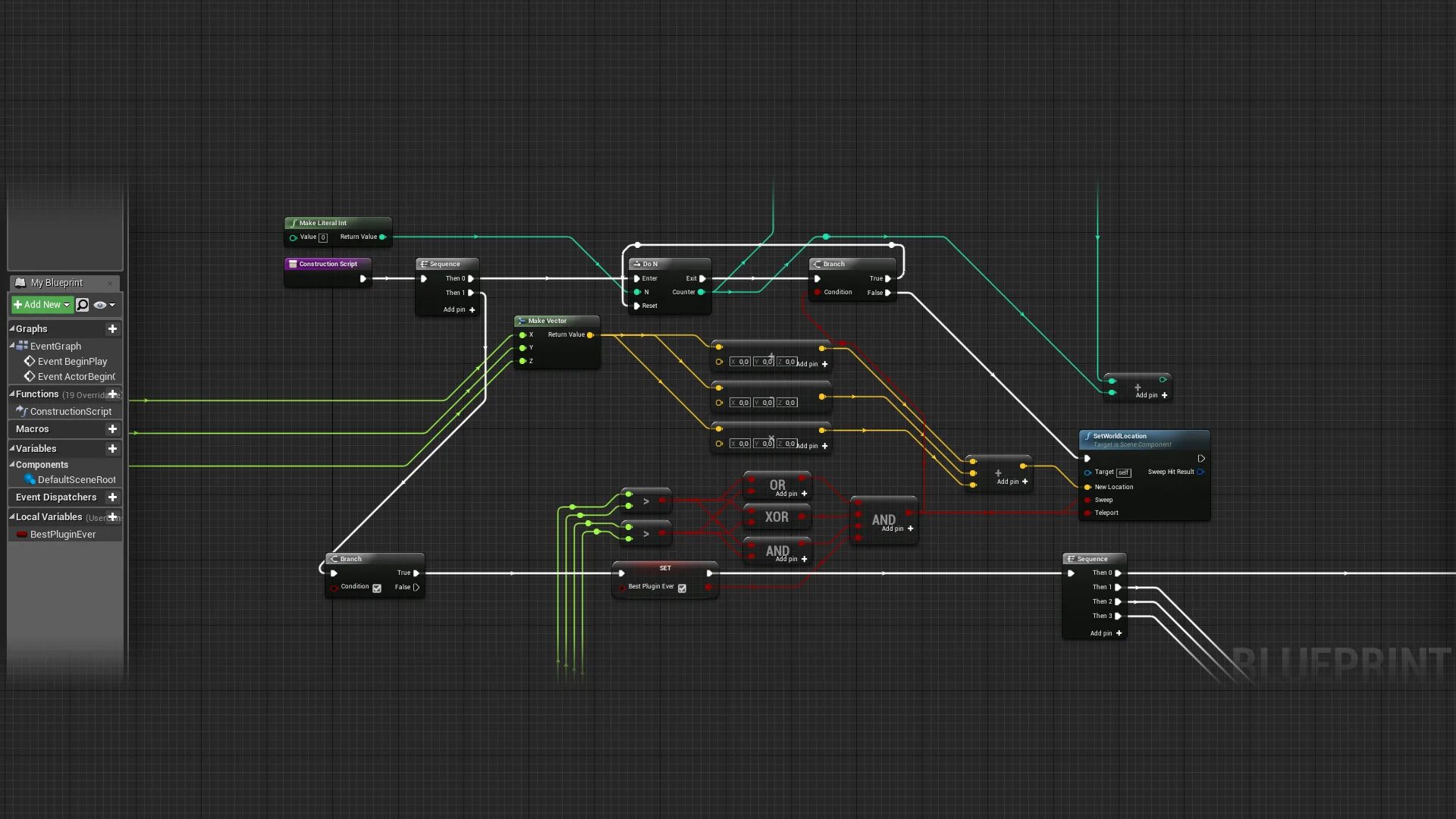Click the plus icon beside Event Dispatchers
The width and height of the screenshot is (1456, 819).
pos(112,497)
